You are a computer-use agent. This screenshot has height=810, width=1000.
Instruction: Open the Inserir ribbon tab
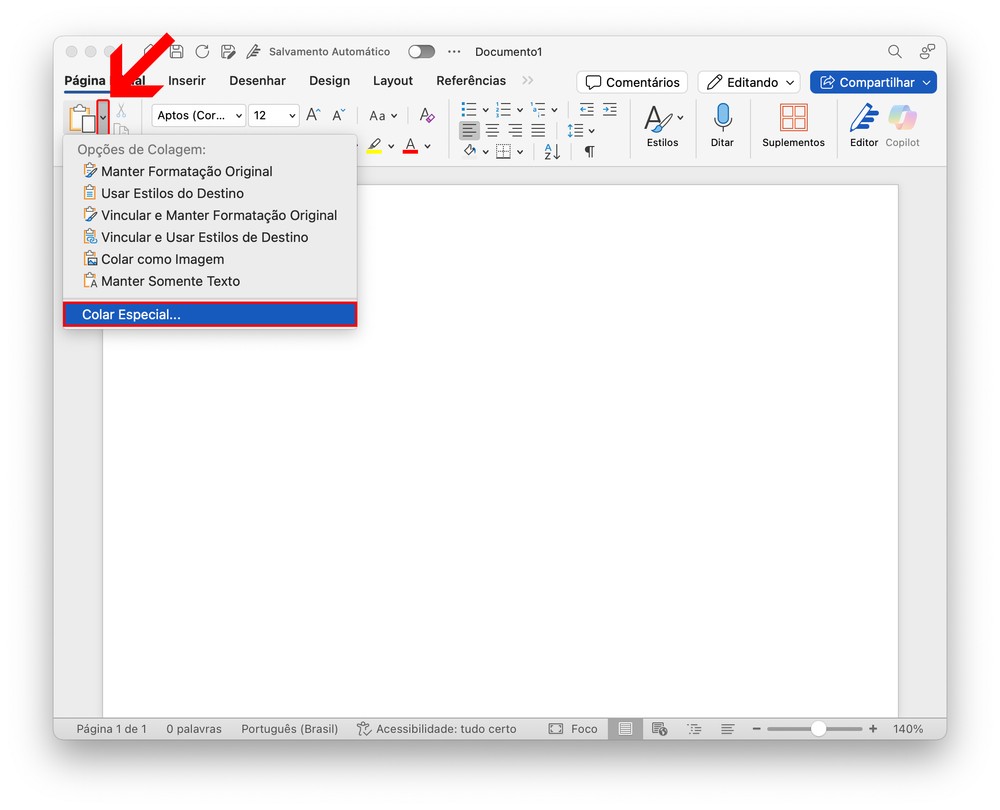[x=187, y=81]
